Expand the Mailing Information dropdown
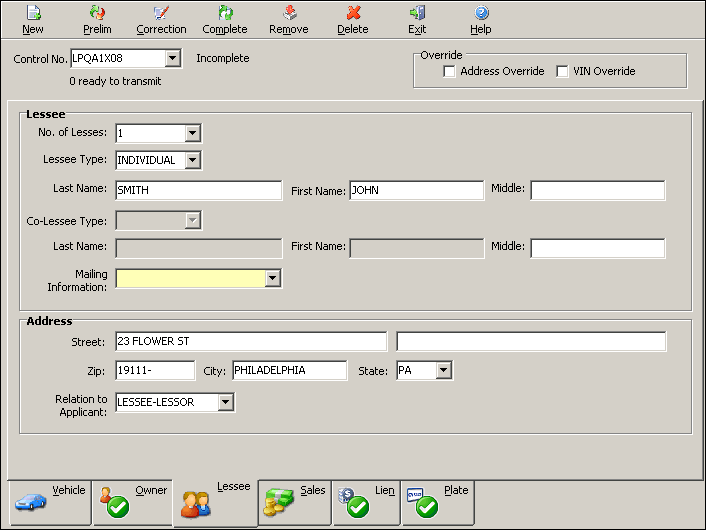The width and height of the screenshot is (706, 530). coord(272,278)
